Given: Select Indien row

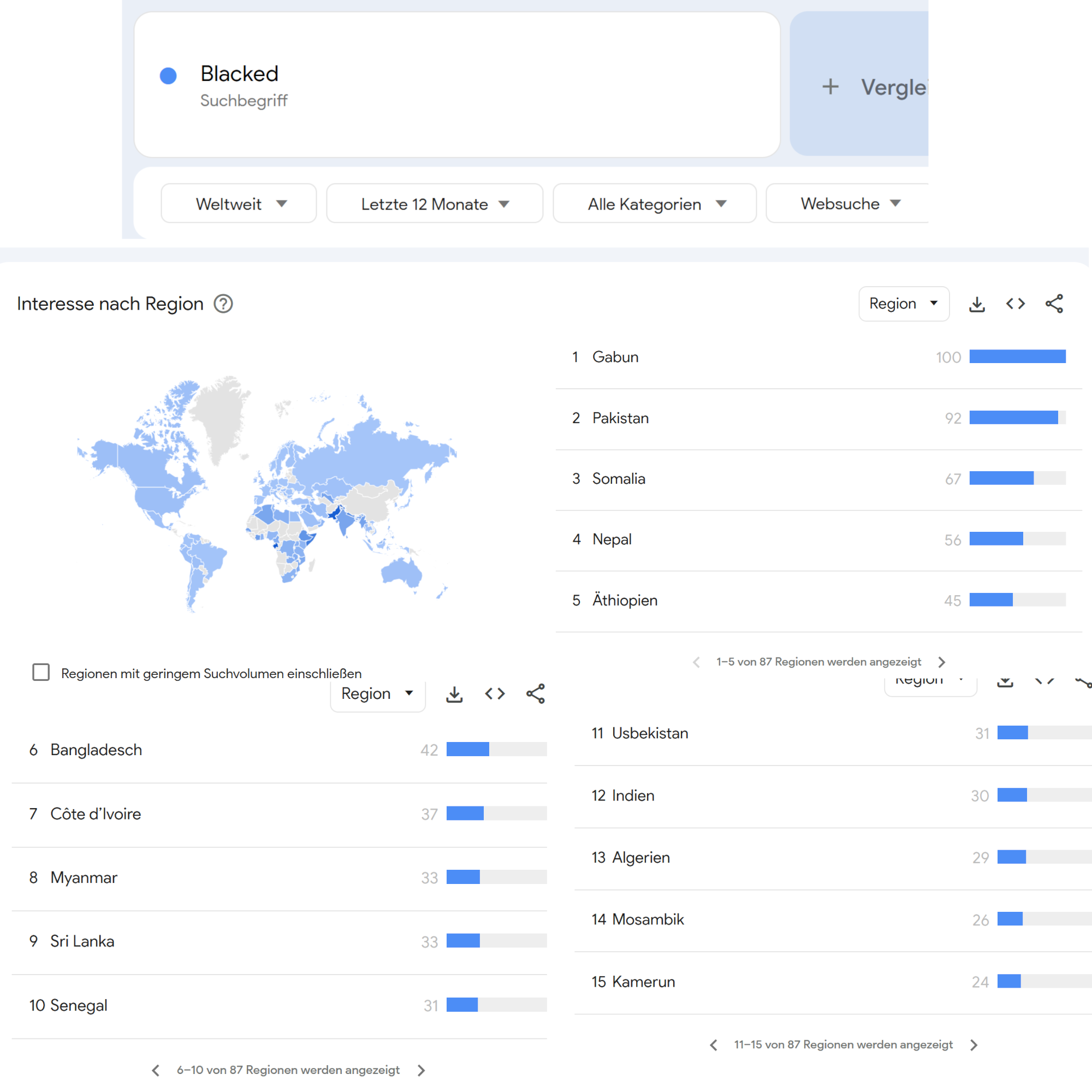Looking at the screenshot, I should (833, 797).
